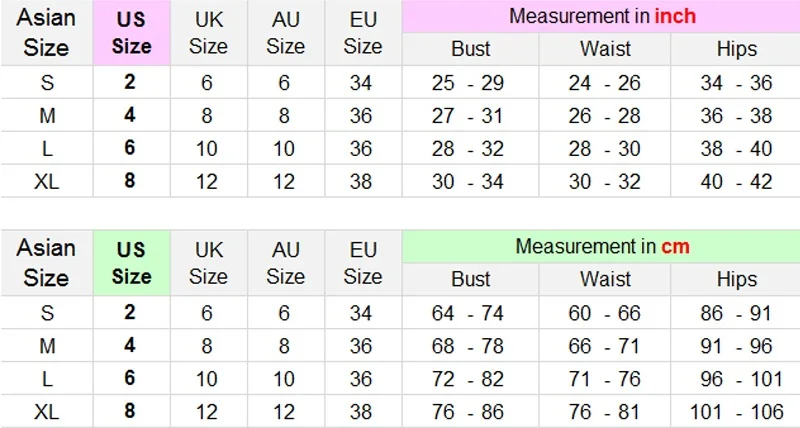Click the "101 - 106" hips measurement cell
The image size is (800, 428).
click(736, 412)
